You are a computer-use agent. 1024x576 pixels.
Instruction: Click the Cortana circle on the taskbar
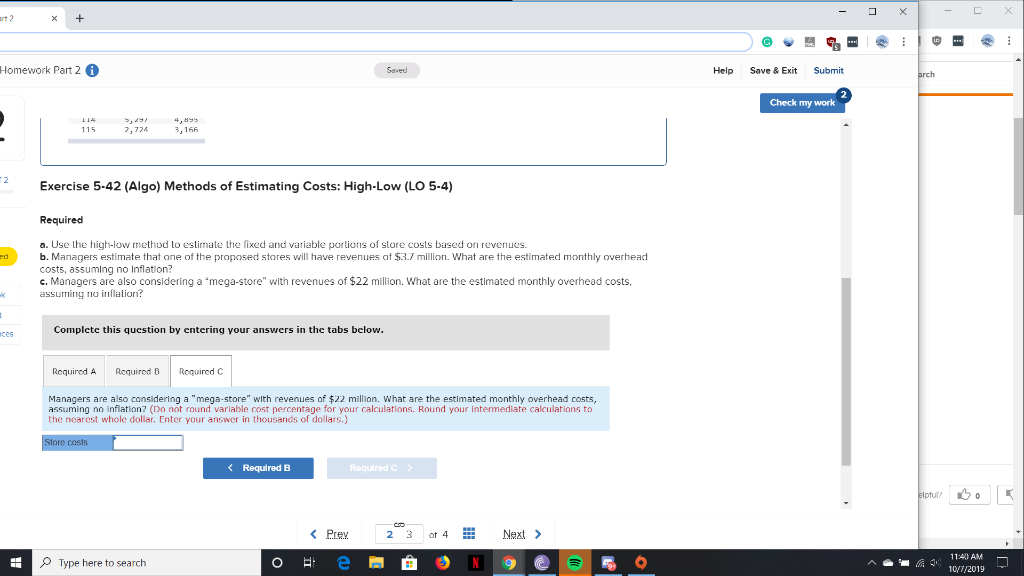point(277,563)
